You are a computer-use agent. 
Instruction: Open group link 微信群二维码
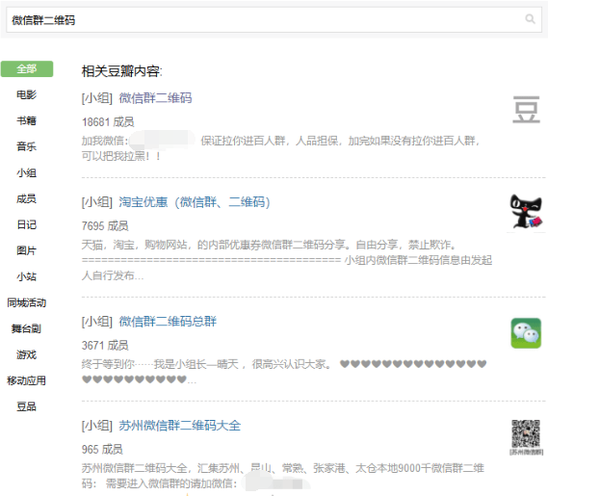155,98
